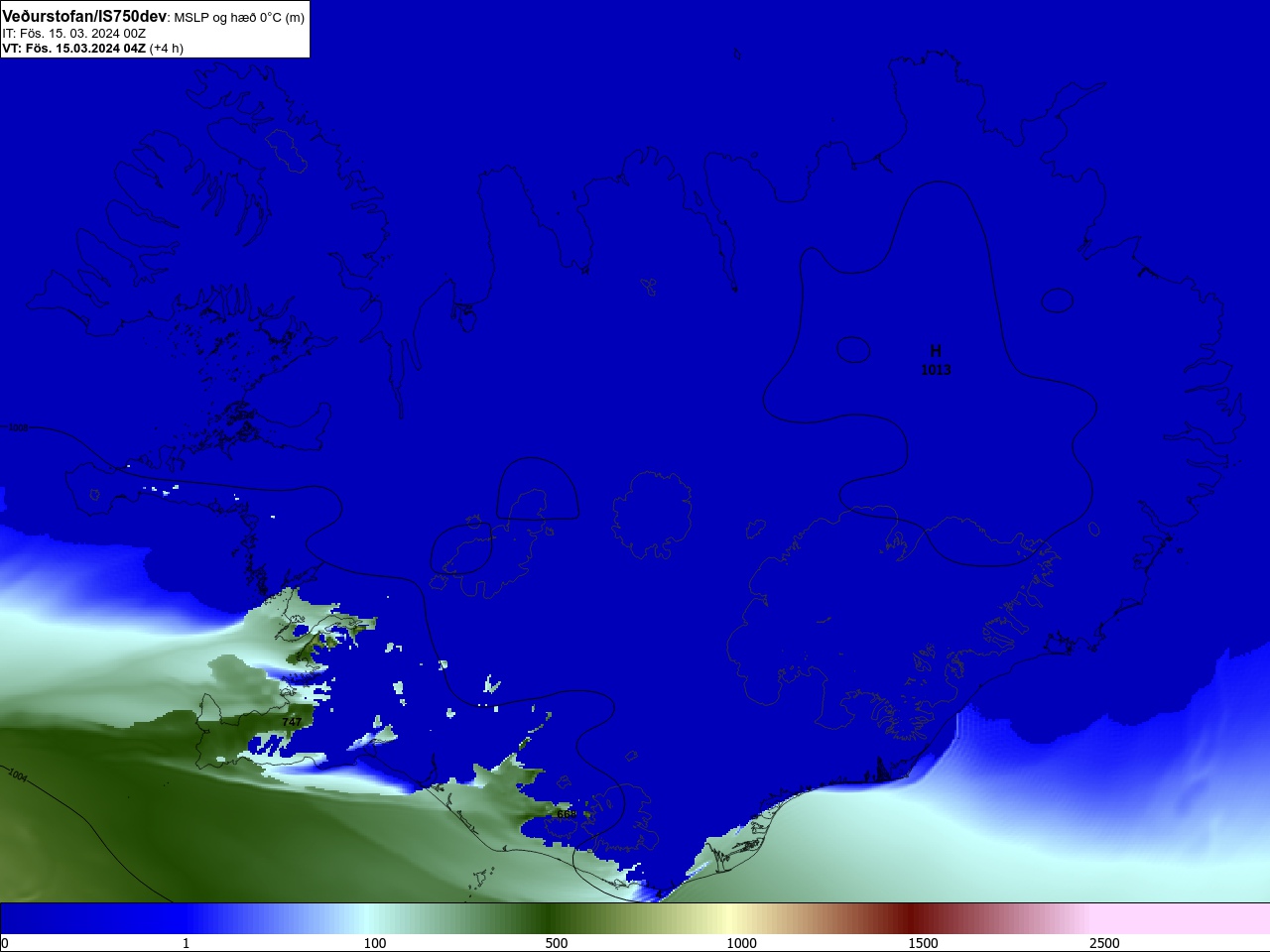This screenshot has width=1270, height=952.
Task: Click the colorbar label '100'
Action: [x=375, y=943]
